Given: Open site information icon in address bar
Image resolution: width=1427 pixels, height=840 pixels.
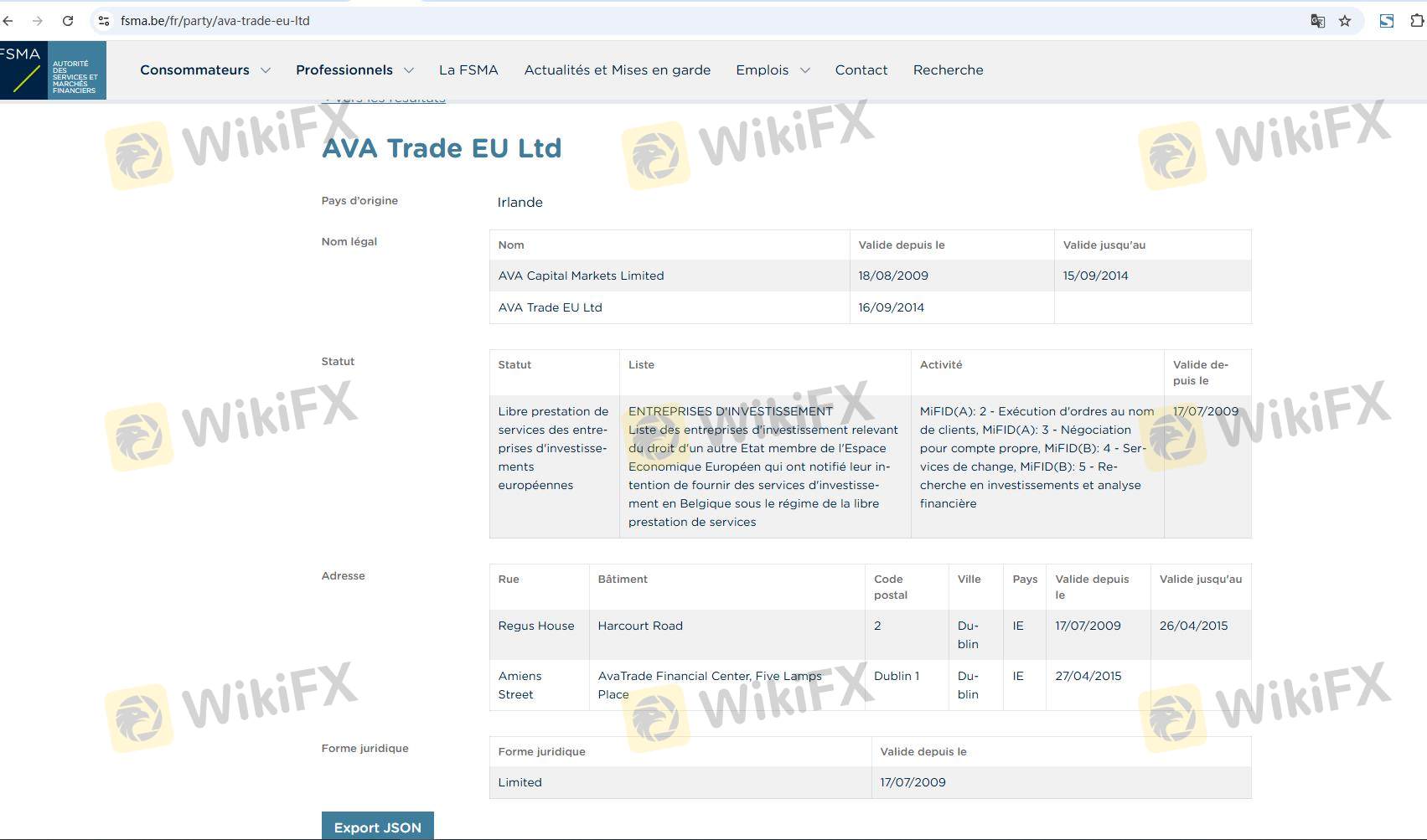Looking at the screenshot, I should pyautogui.click(x=104, y=21).
